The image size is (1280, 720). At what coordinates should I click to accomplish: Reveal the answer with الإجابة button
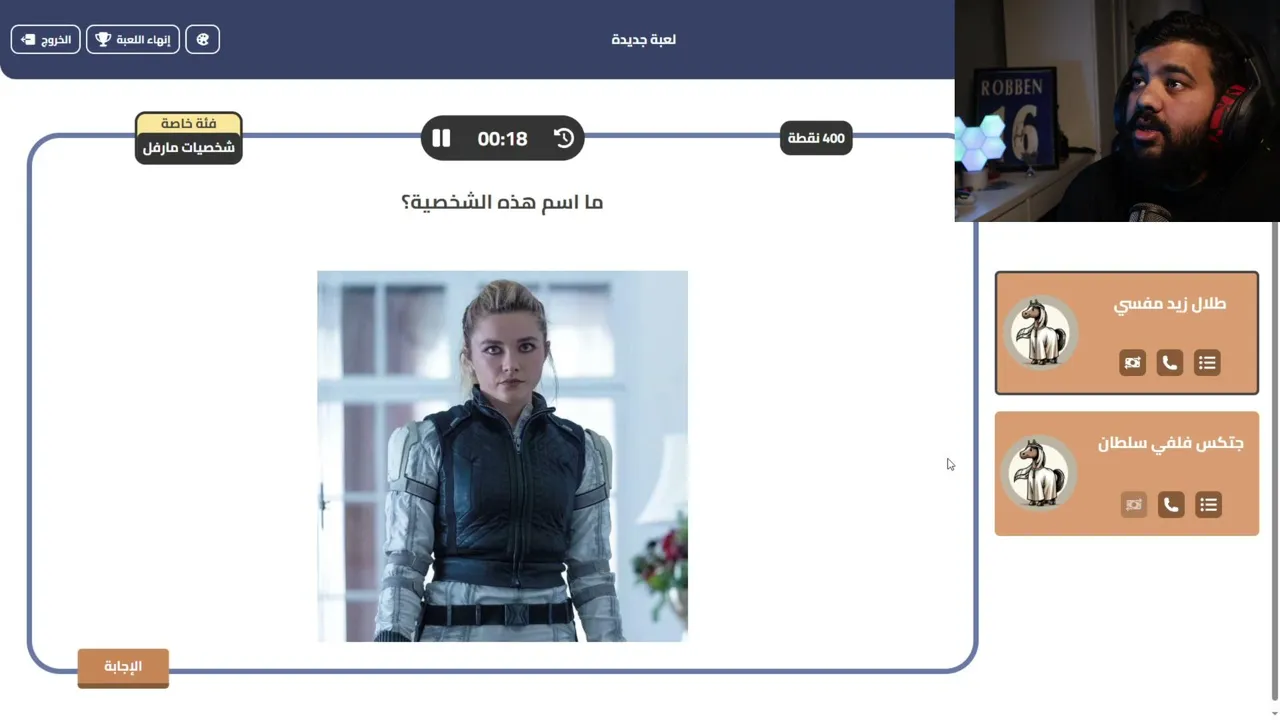123,667
